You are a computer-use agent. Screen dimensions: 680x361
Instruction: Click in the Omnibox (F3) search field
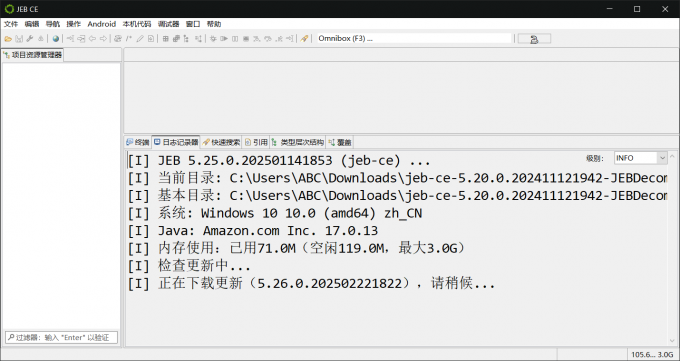point(414,38)
